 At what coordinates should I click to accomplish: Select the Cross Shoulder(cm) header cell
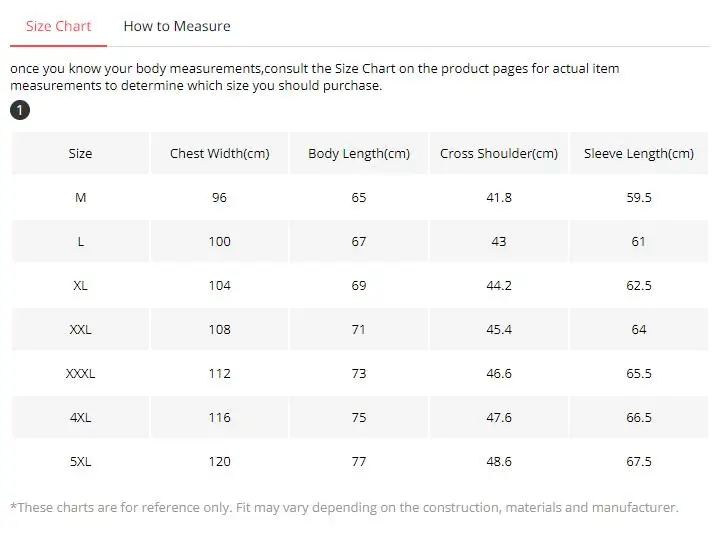499,153
